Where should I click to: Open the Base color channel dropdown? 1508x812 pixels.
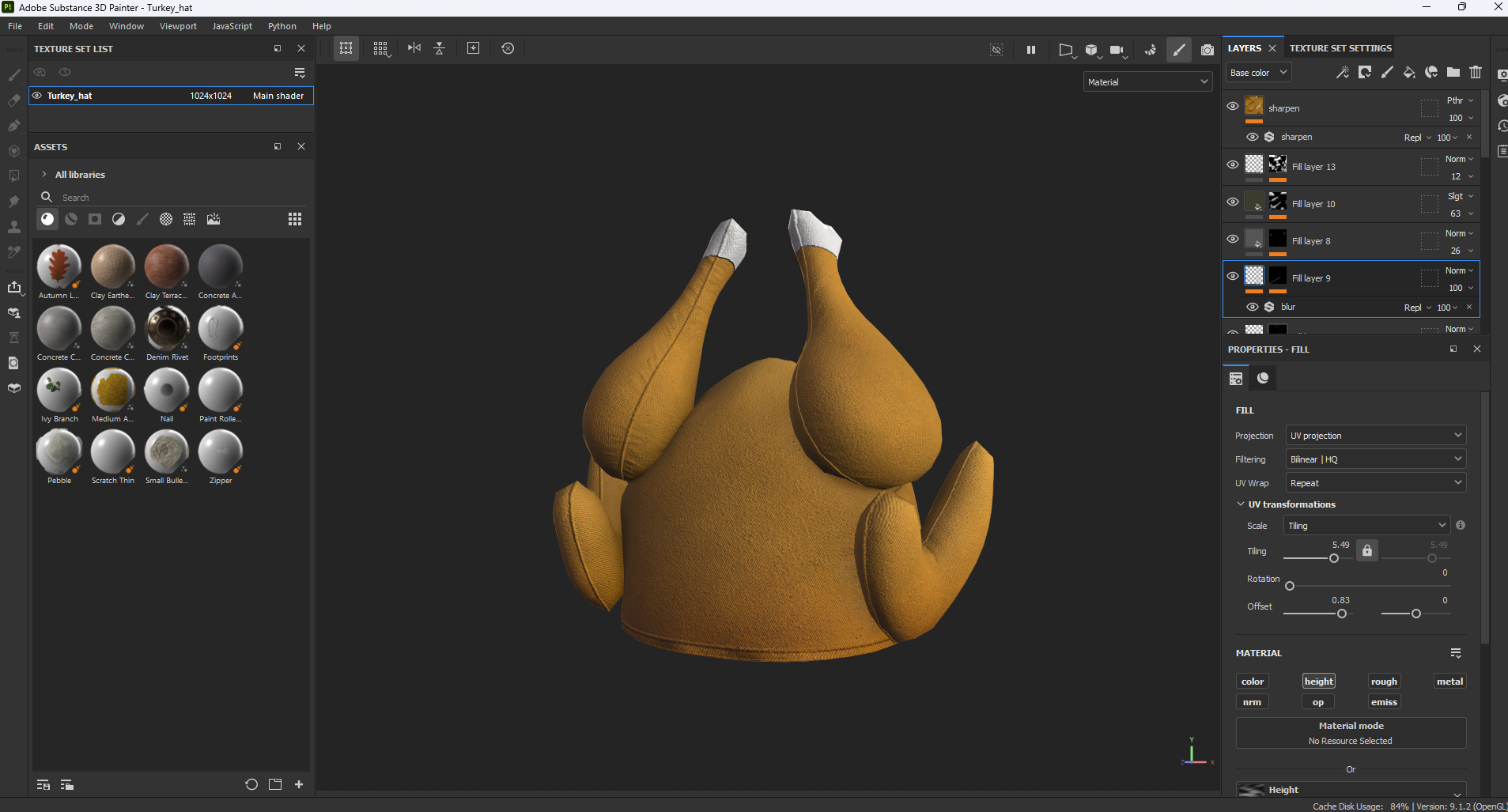(x=1259, y=73)
